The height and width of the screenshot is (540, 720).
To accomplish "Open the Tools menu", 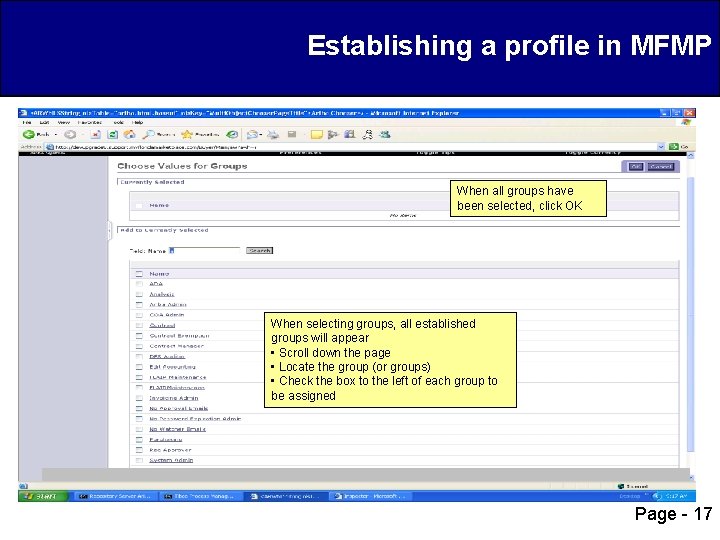I will click(x=118, y=123).
